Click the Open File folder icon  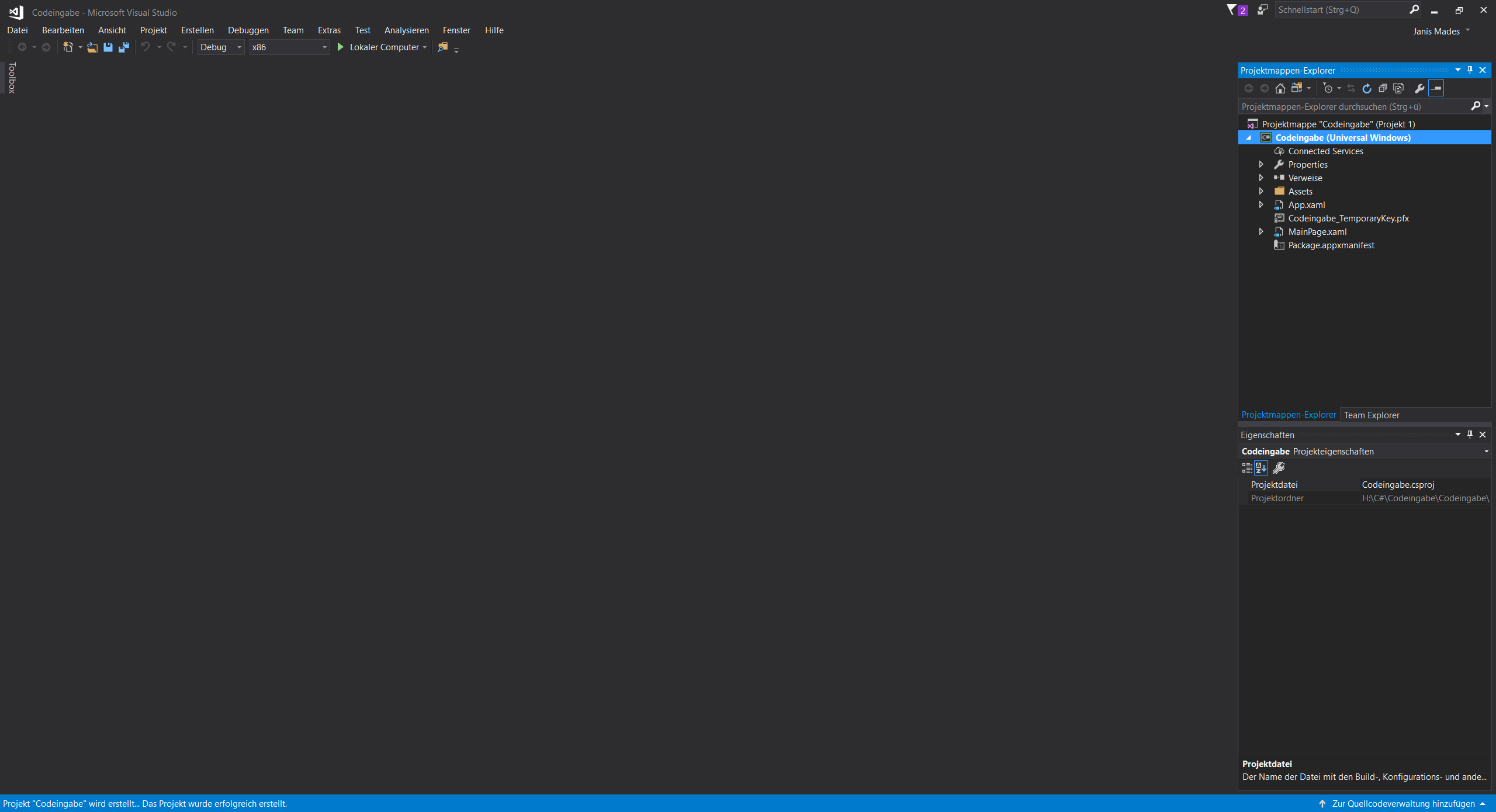tap(92, 47)
